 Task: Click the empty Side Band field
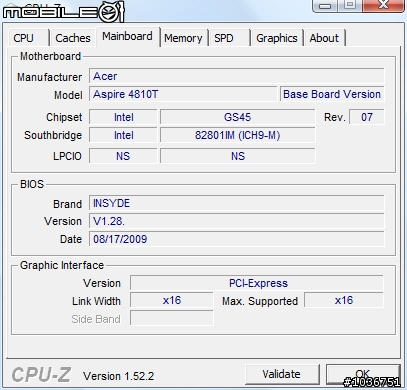point(172,319)
